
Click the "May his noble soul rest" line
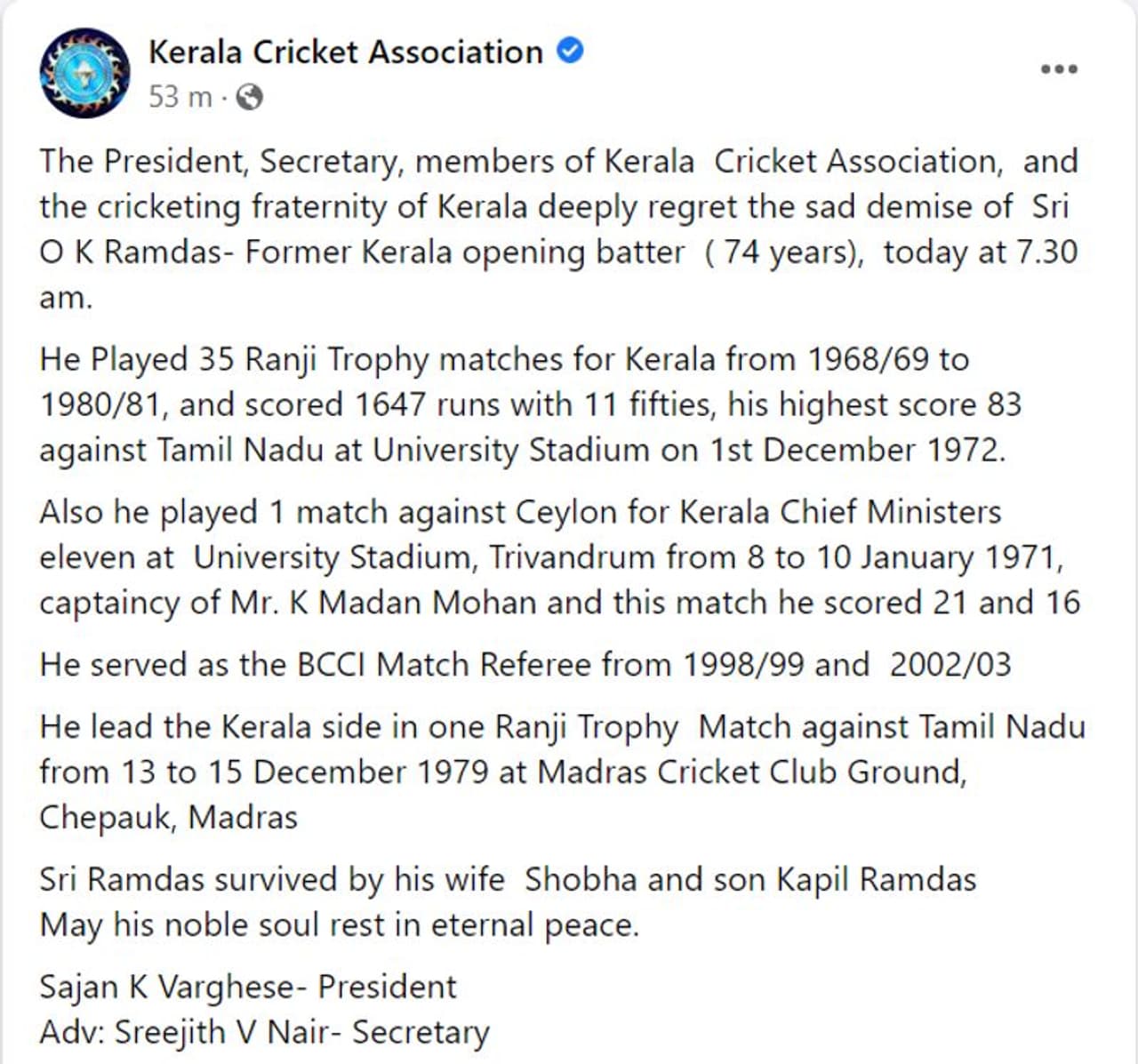pyautogui.click(x=339, y=924)
